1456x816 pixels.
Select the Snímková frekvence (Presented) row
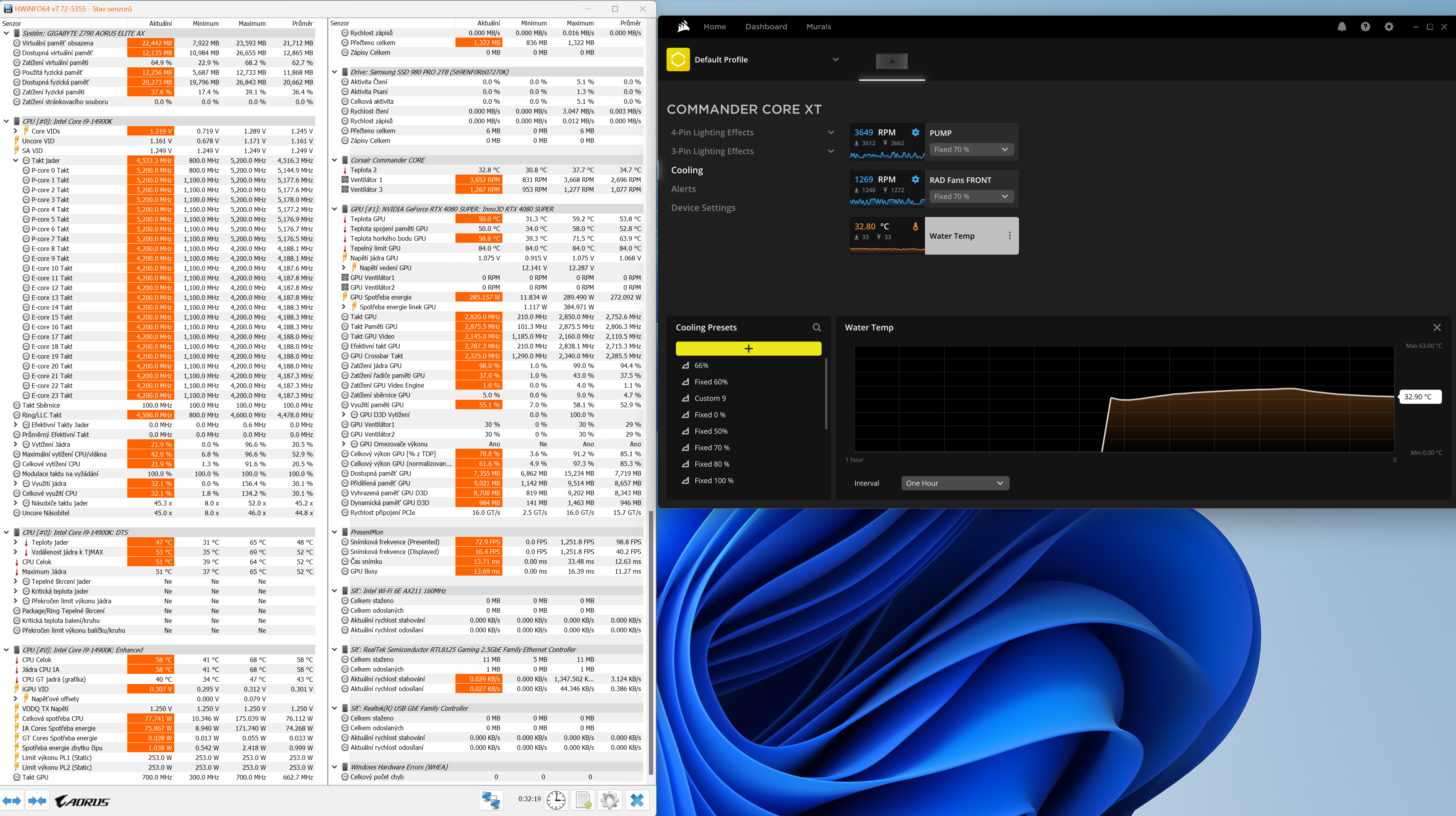492,542
